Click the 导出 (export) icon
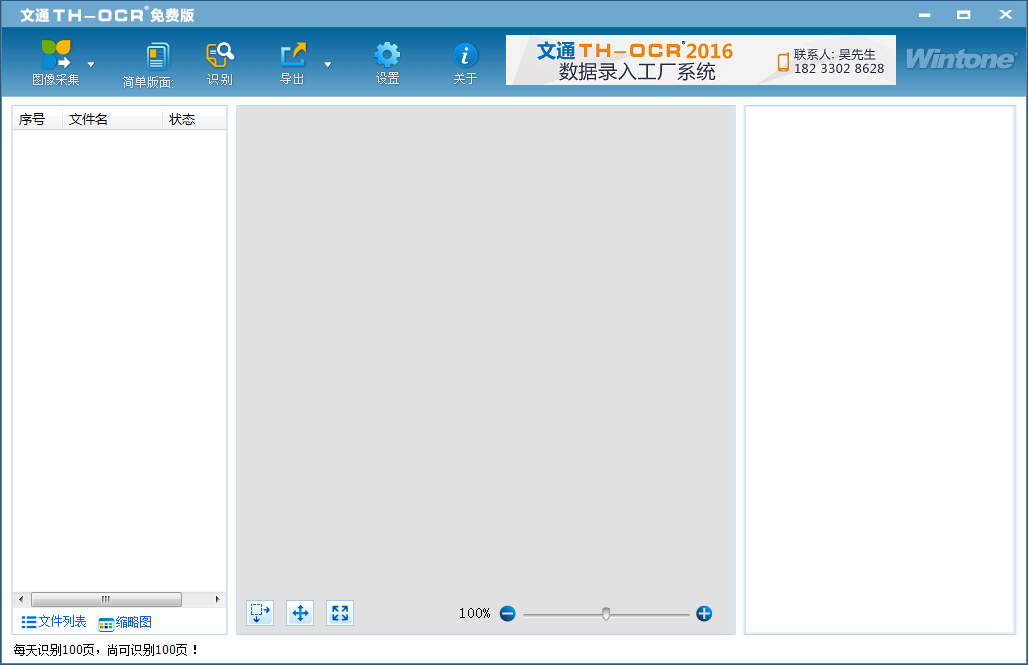Screen dimensions: 1028x665 pyautogui.click(x=292, y=62)
